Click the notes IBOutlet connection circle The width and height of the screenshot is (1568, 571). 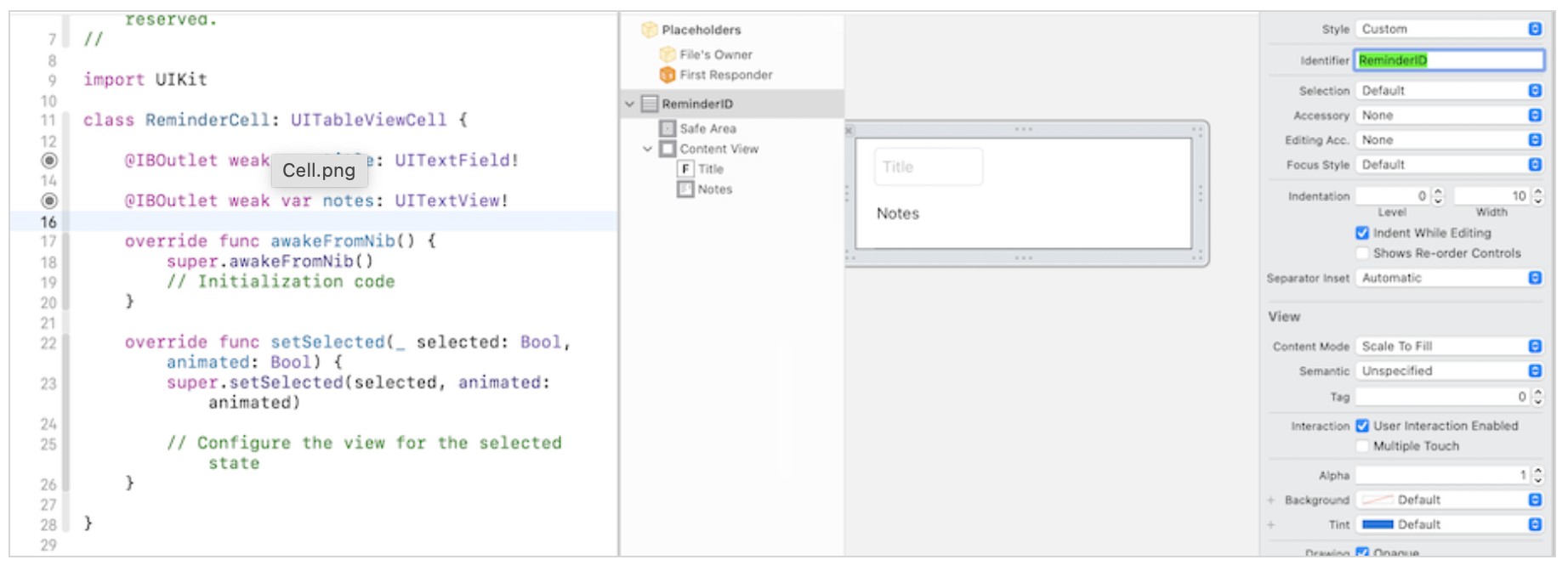click(x=49, y=201)
